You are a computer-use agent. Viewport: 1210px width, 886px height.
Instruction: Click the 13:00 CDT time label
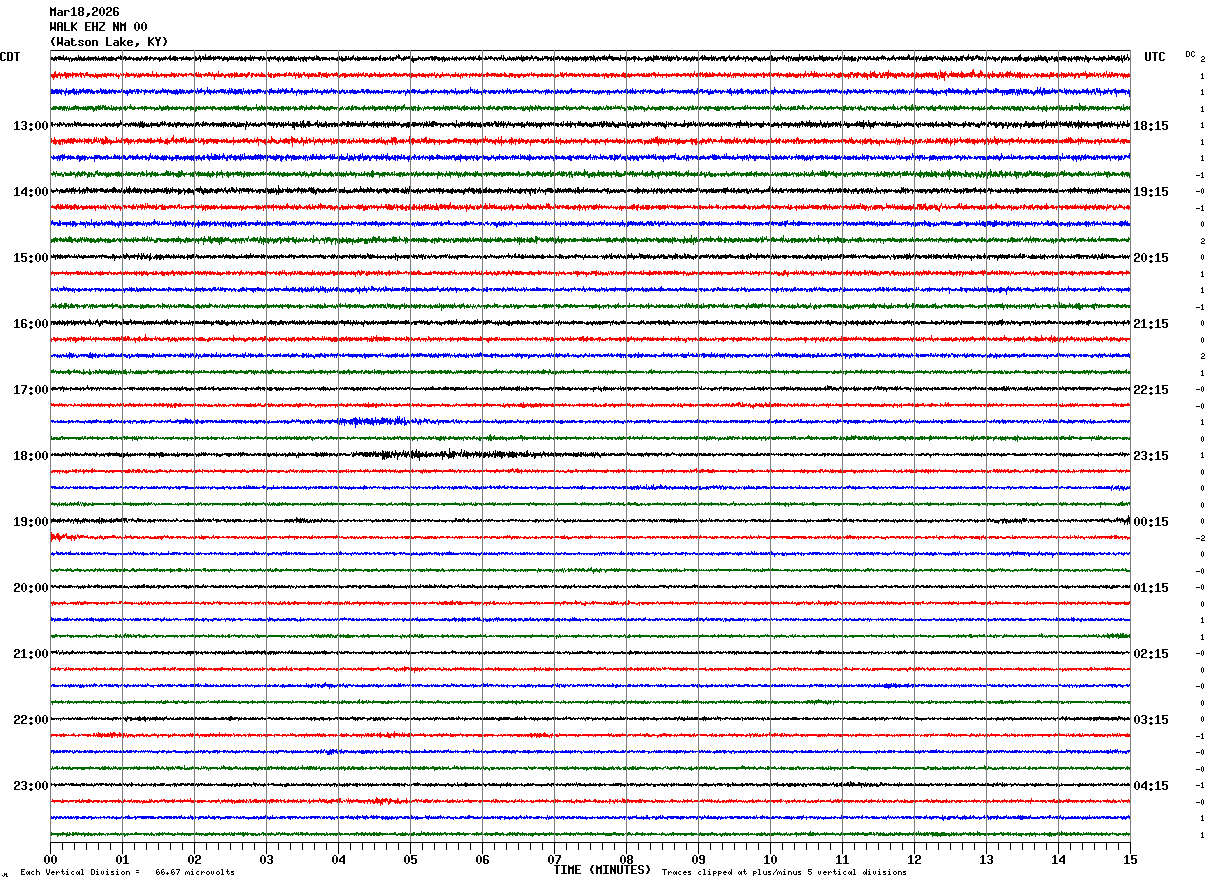[30, 126]
